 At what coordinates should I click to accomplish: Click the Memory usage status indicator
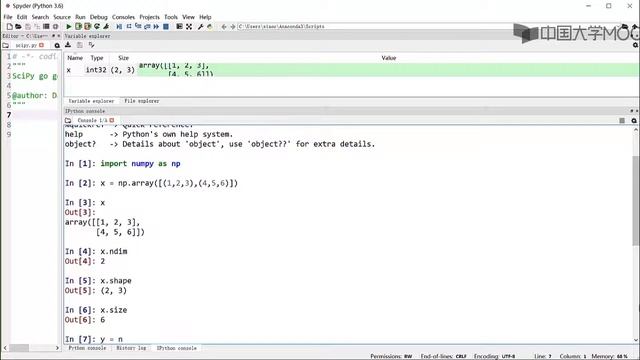(610, 356)
